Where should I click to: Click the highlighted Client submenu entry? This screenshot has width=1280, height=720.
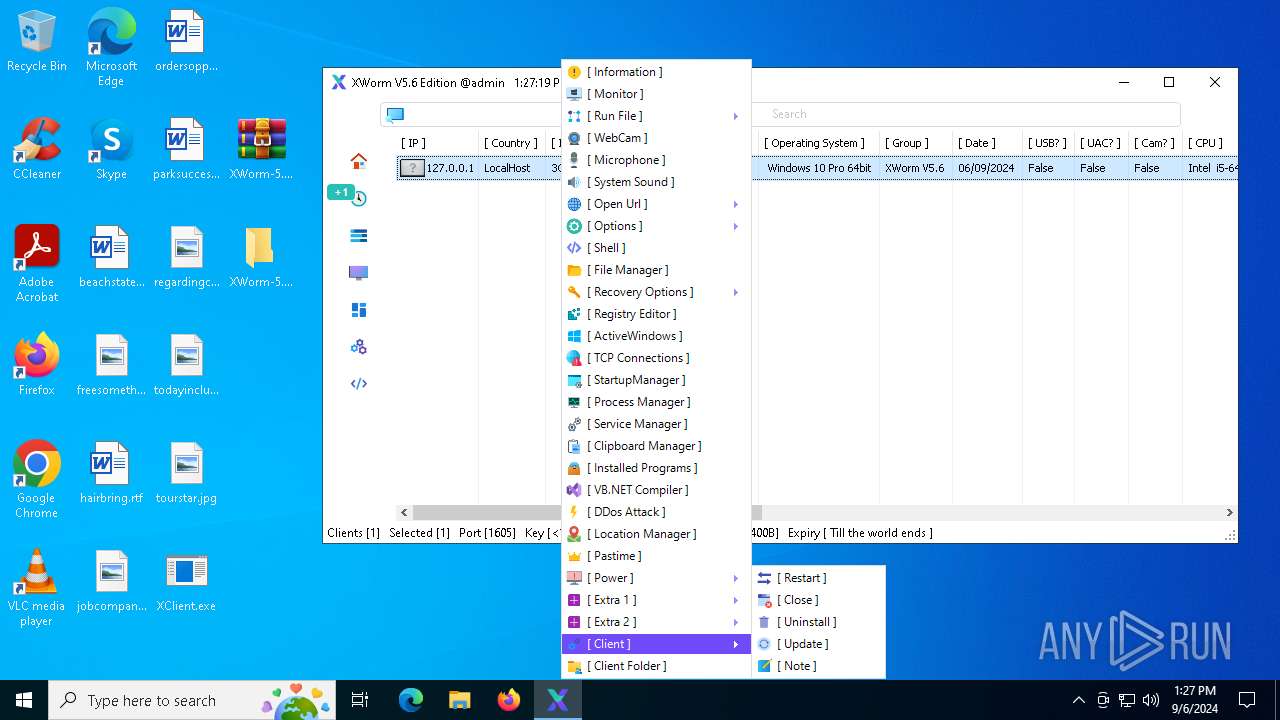[656, 644]
